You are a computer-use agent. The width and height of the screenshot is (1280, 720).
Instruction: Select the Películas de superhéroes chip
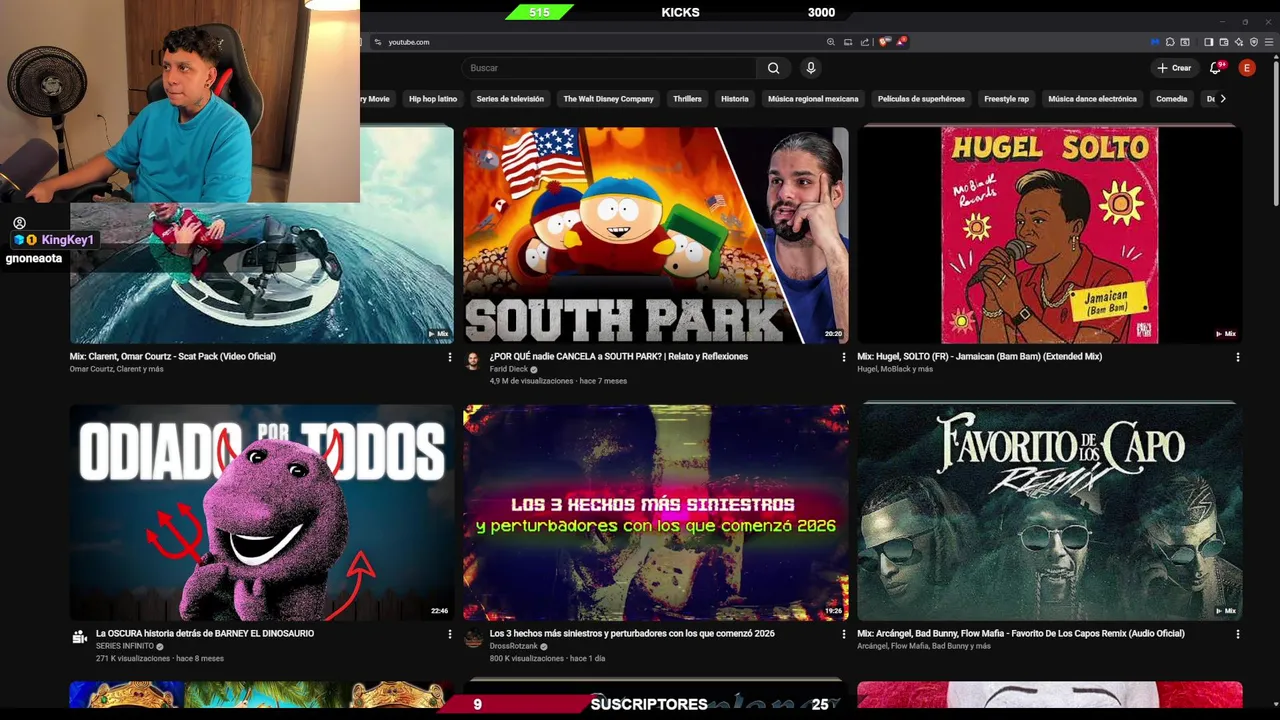(921, 99)
